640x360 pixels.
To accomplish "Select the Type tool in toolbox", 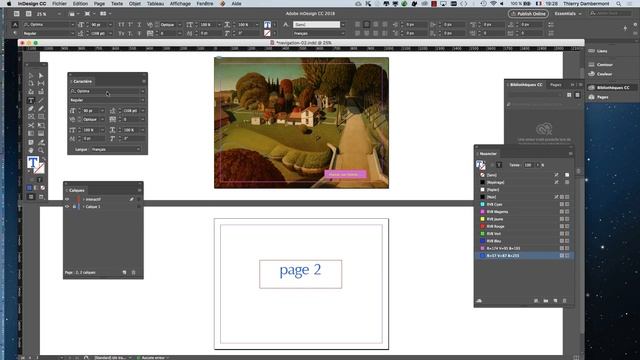I will click(x=31, y=100).
